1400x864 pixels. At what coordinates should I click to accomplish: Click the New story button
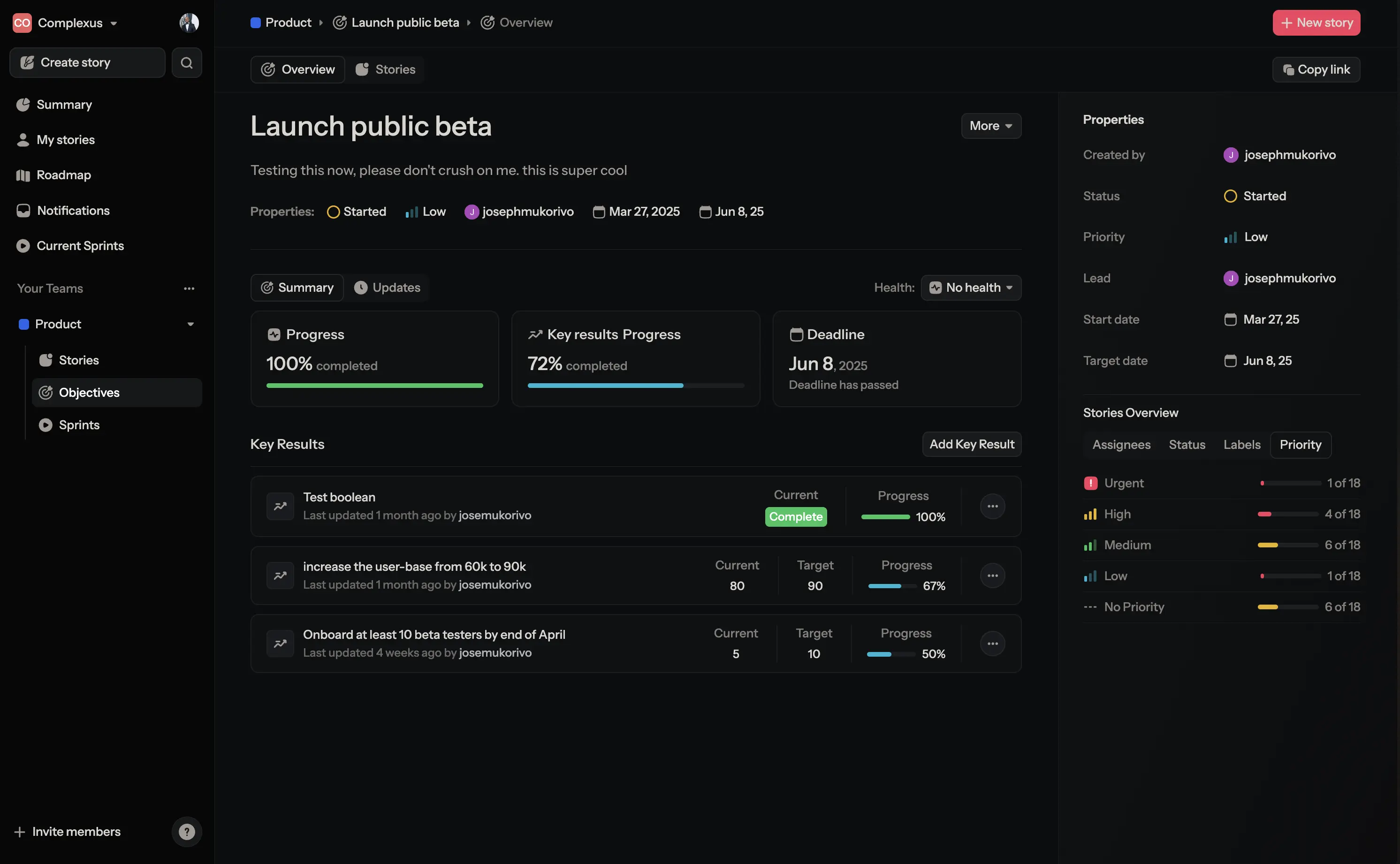coord(1316,23)
